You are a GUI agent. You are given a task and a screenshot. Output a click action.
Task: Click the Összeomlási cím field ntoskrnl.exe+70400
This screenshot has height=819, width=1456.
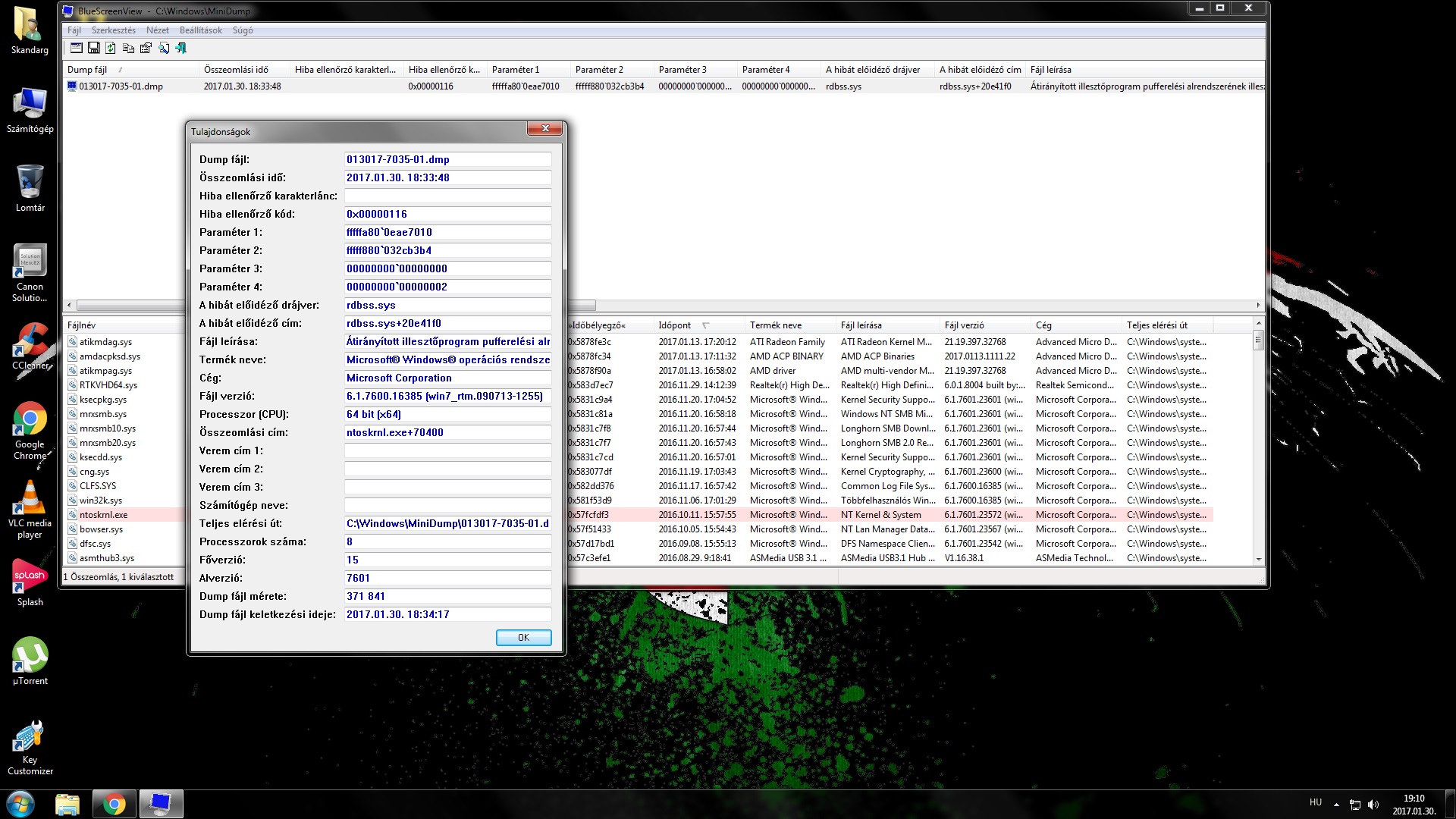447,432
